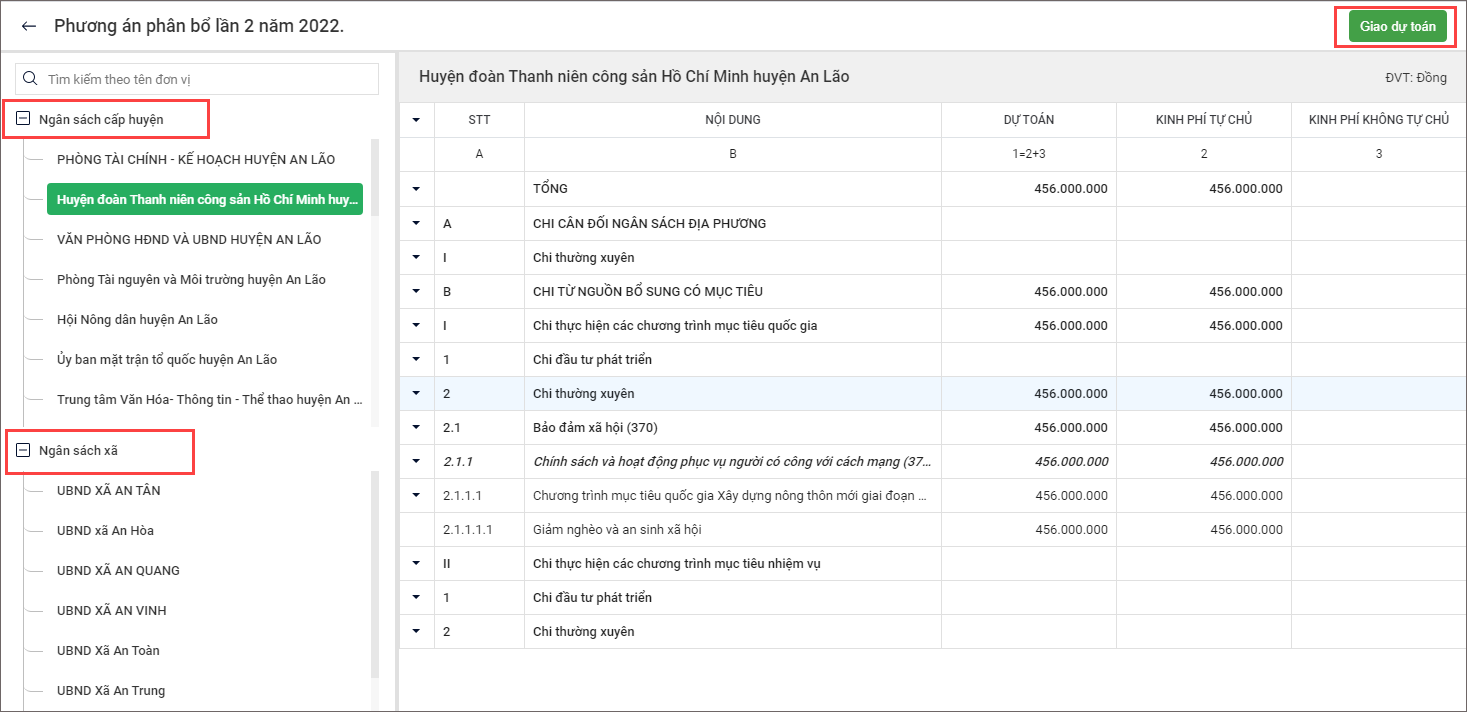This screenshot has height=712, width=1467.
Task: Collapse the Ngân sách xã group
Action: pyautogui.click(x=23, y=451)
